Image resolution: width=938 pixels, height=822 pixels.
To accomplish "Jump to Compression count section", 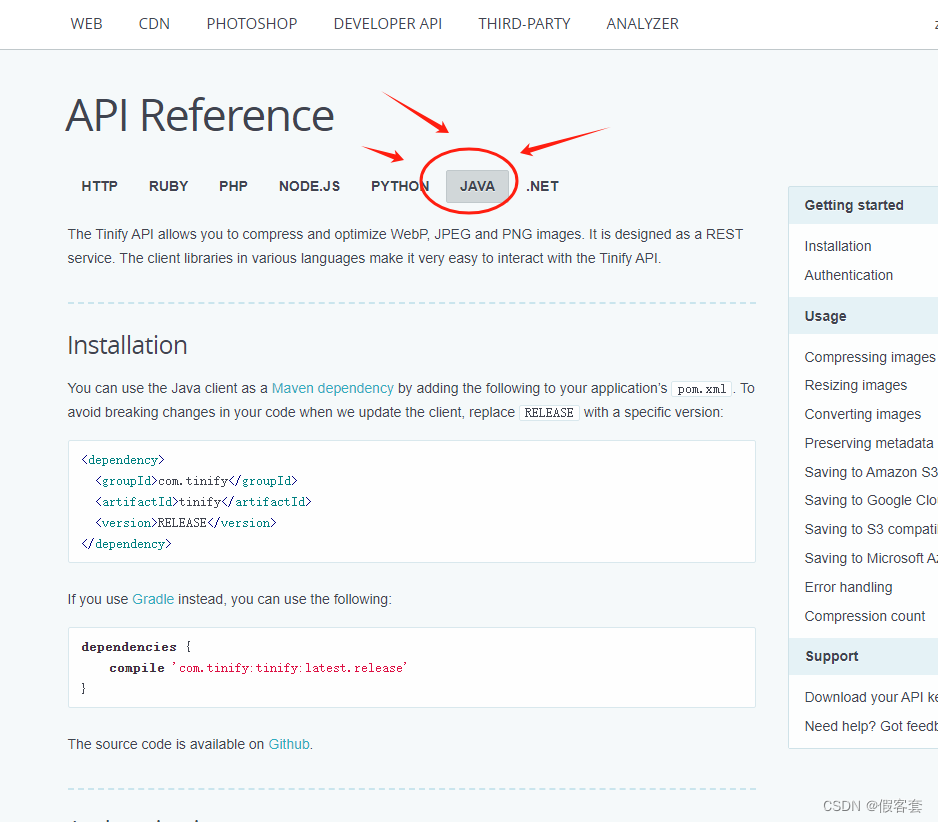I will pyautogui.click(x=864, y=616).
